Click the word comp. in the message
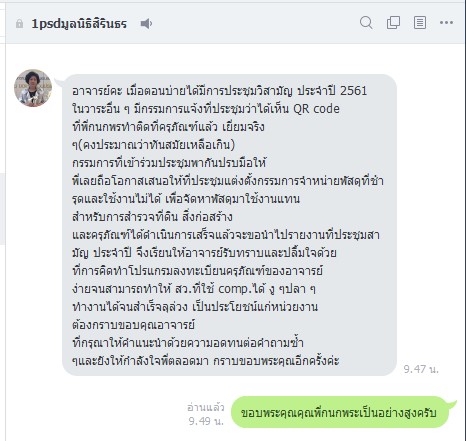The image size is (466, 441). 234,289
